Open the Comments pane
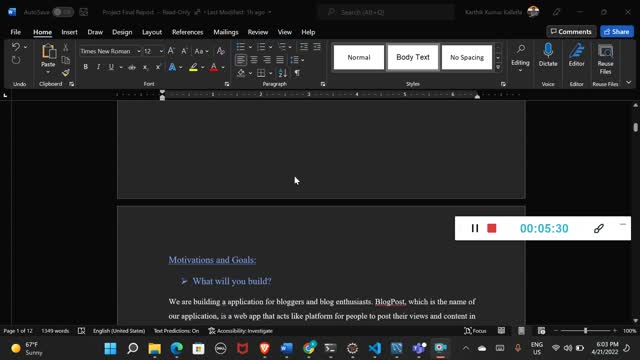Viewport: 640px width, 360px height. tap(571, 31)
